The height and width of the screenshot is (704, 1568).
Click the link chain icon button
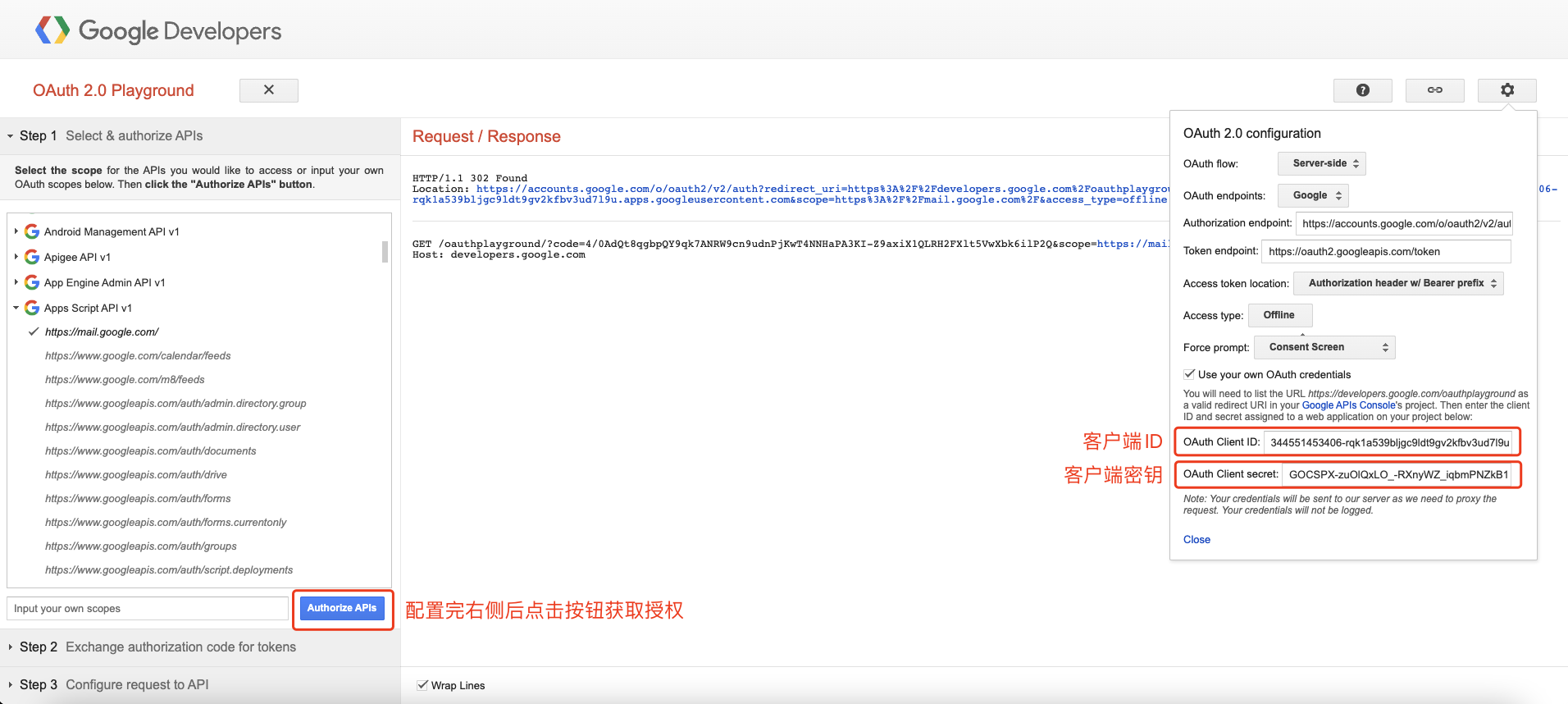point(1434,90)
